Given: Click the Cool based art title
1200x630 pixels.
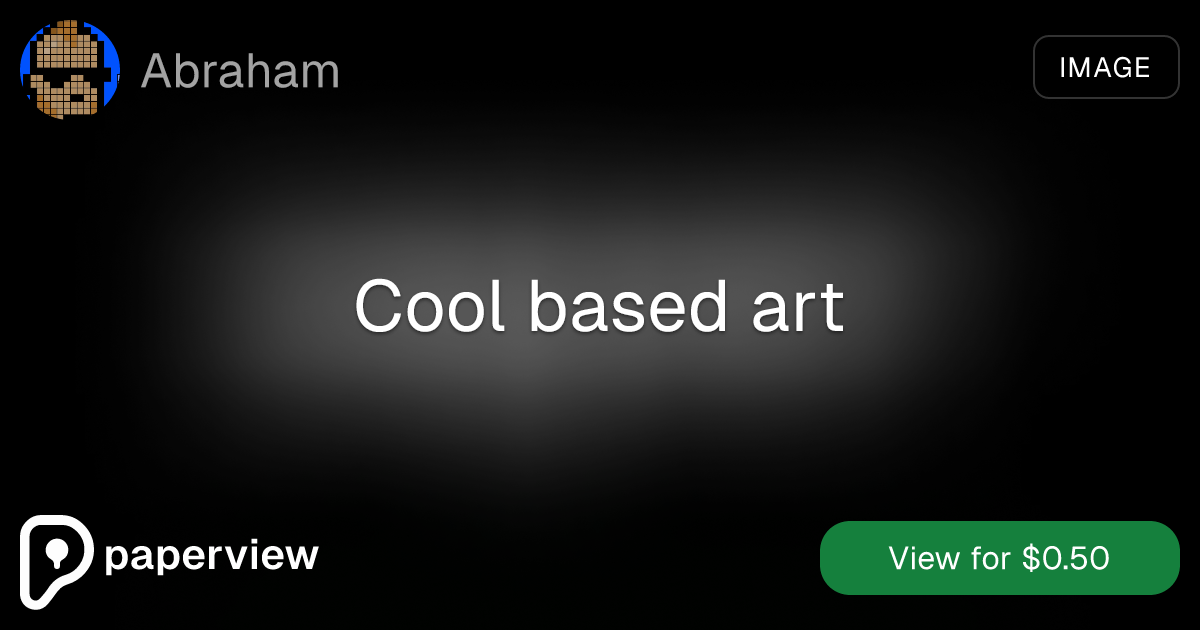Looking at the screenshot, I should [x=599, y=306].
